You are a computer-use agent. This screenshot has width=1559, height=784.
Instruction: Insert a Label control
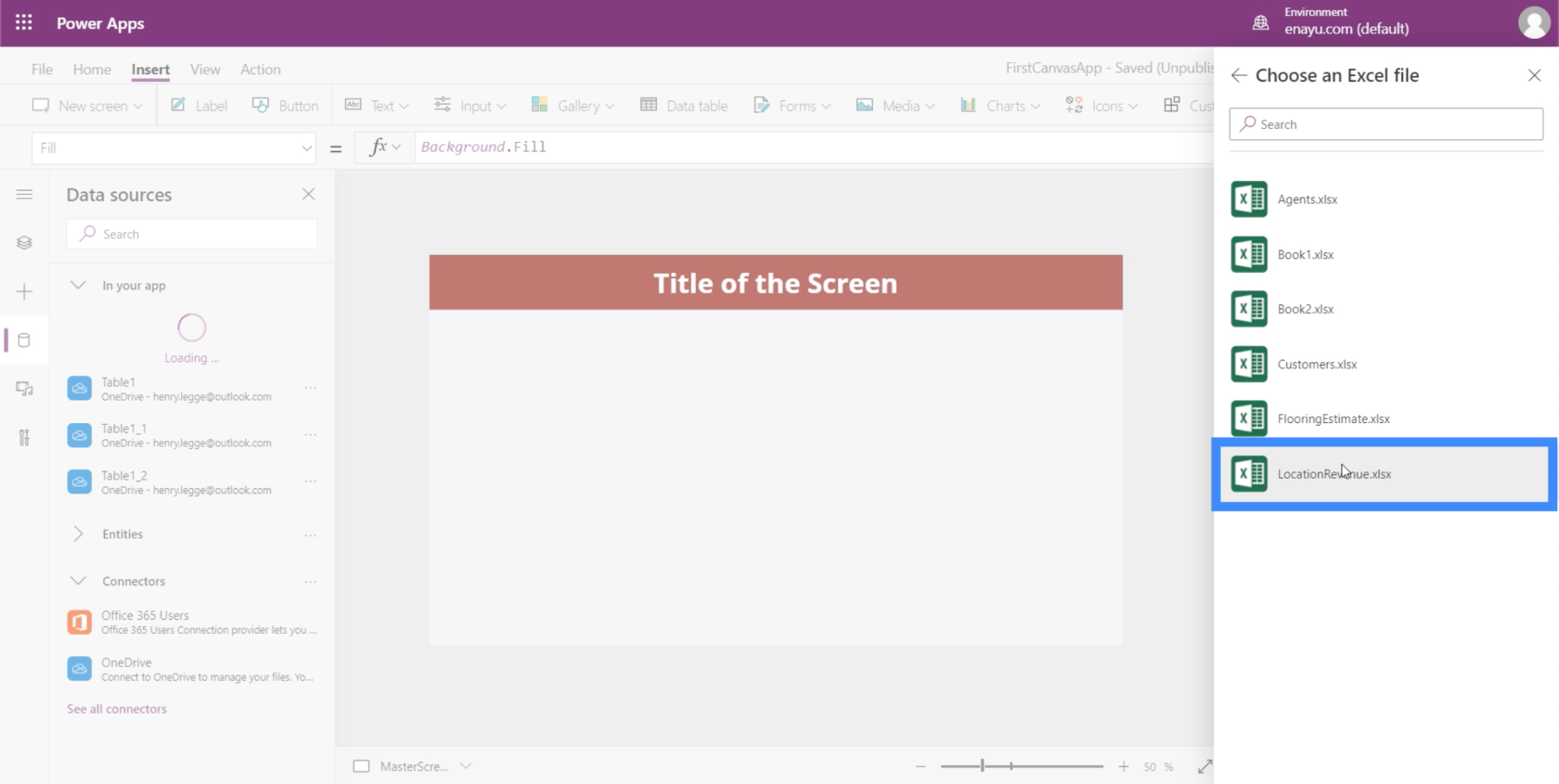[199, 106]
